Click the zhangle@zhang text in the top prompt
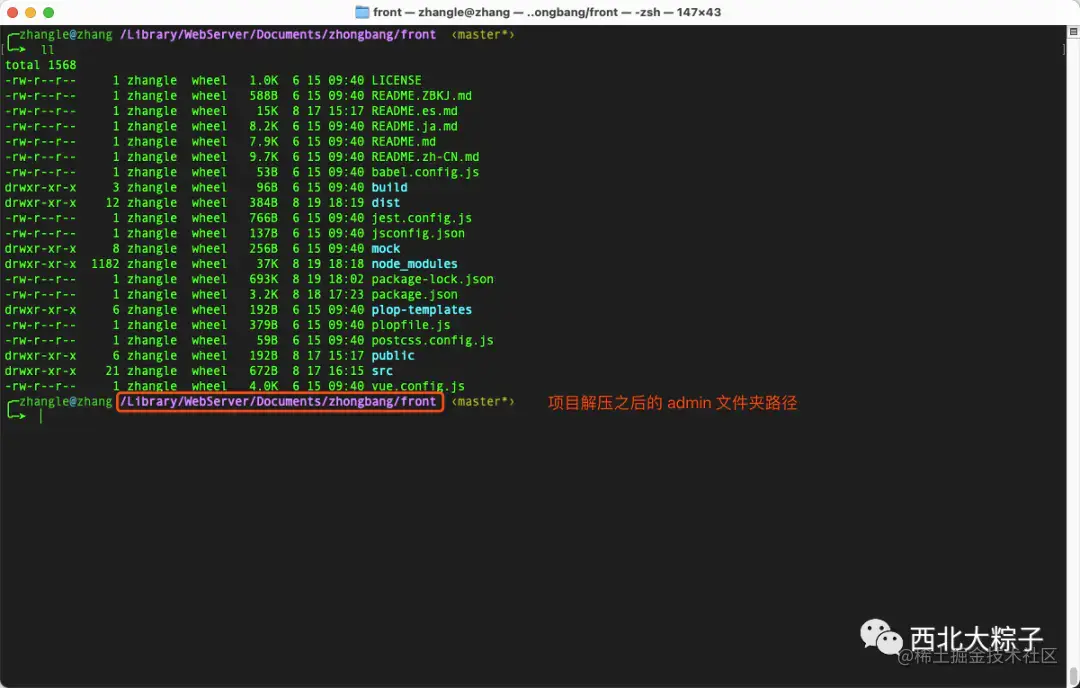 point(65,34)
